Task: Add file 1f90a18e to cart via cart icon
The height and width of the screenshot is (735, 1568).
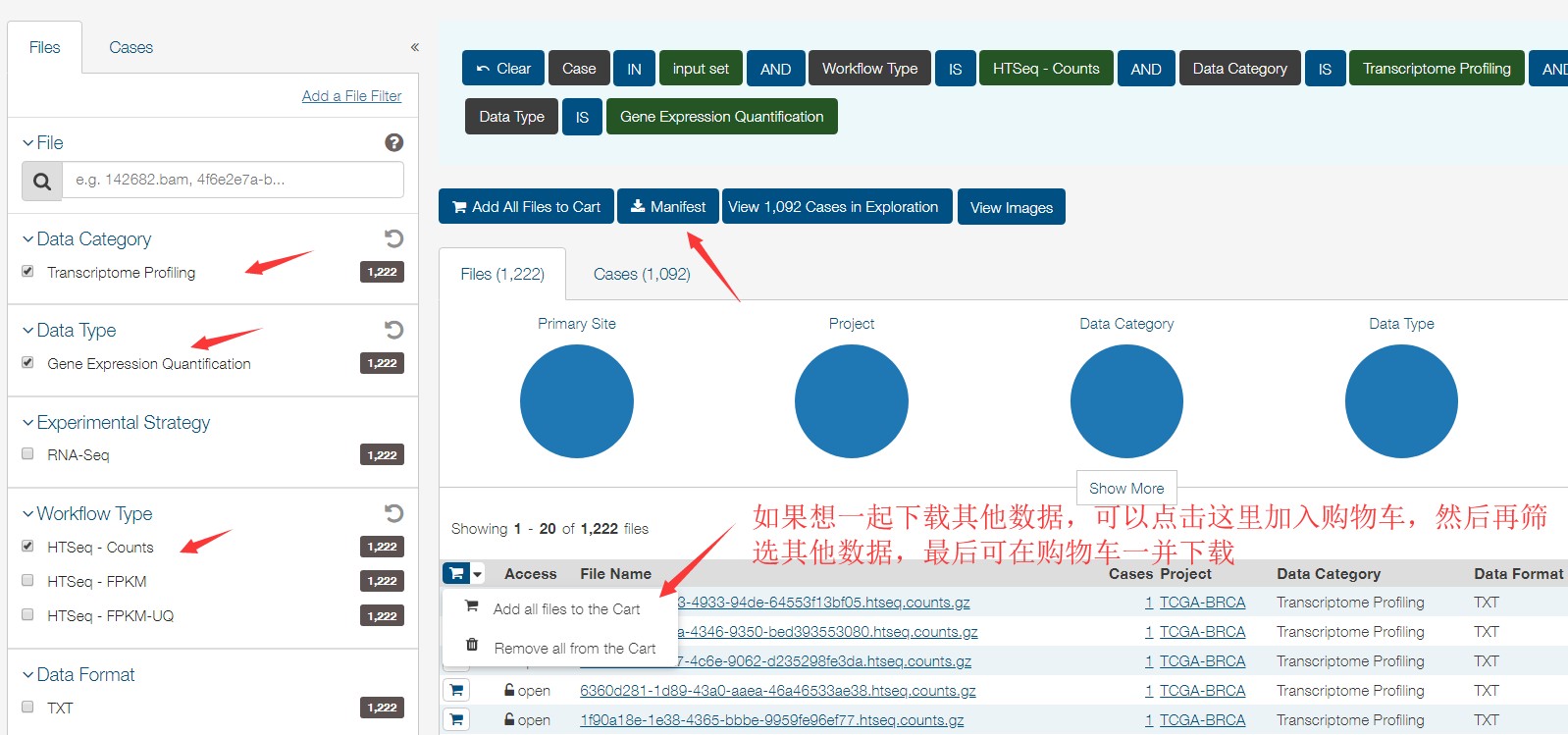Action: tap(456, 720)
